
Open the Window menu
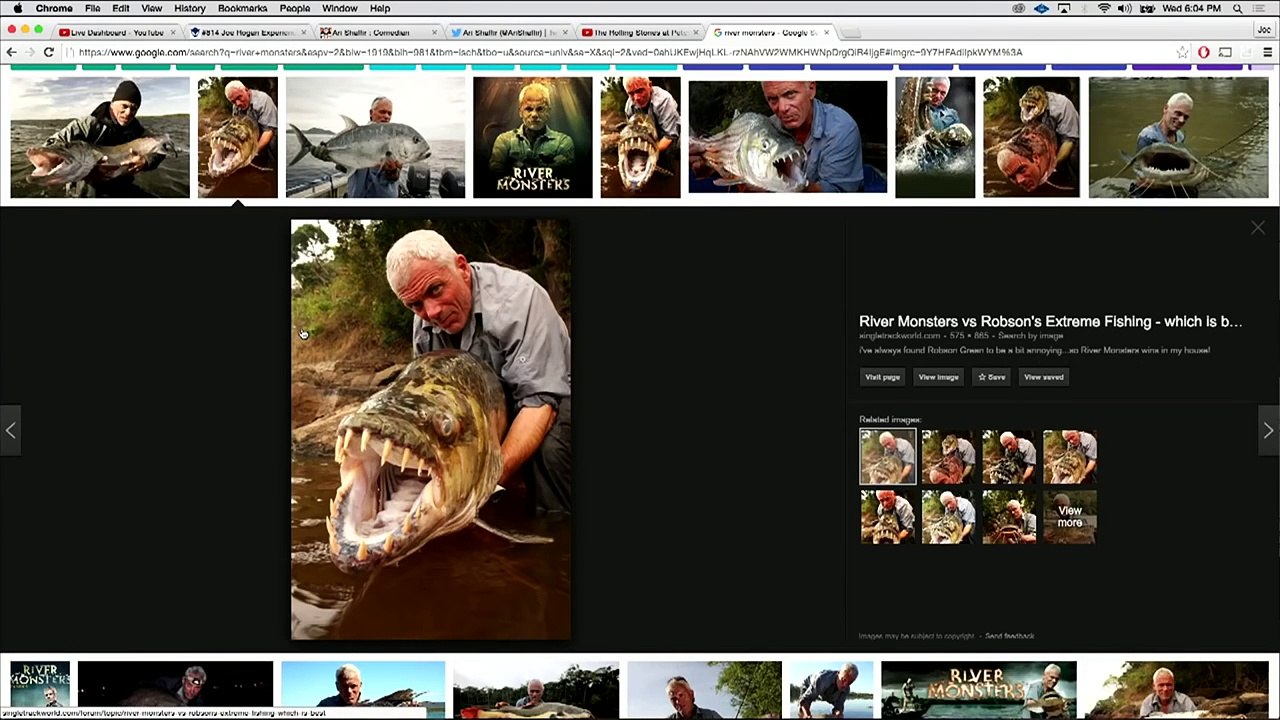pos(340,8)
